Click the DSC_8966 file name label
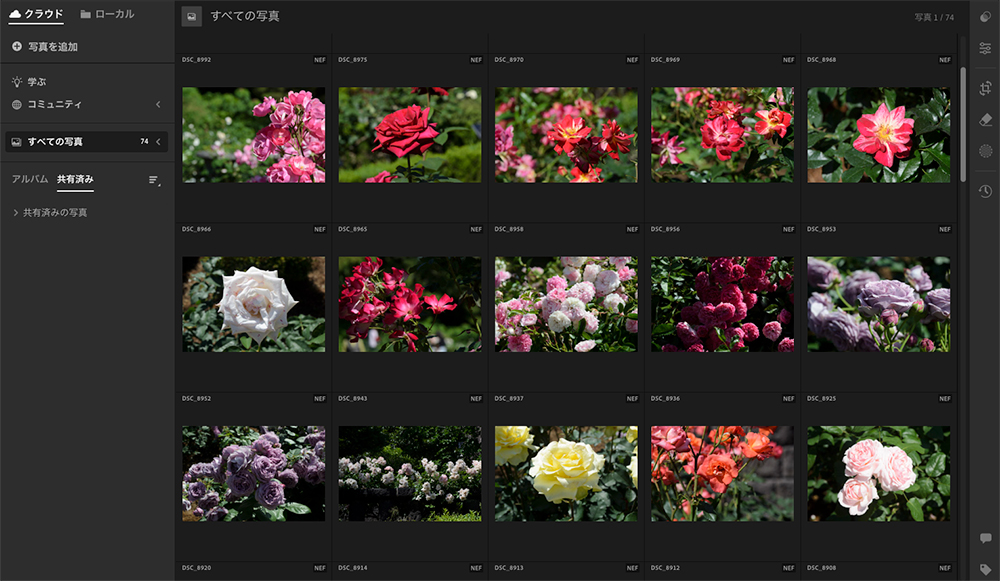1000x581 pixels. point(196,229)
